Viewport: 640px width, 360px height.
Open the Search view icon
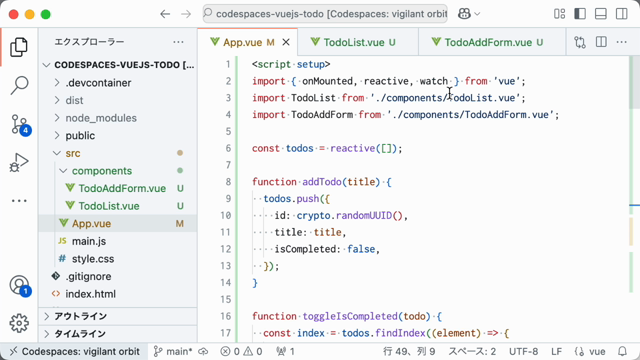tap(19, 85)
